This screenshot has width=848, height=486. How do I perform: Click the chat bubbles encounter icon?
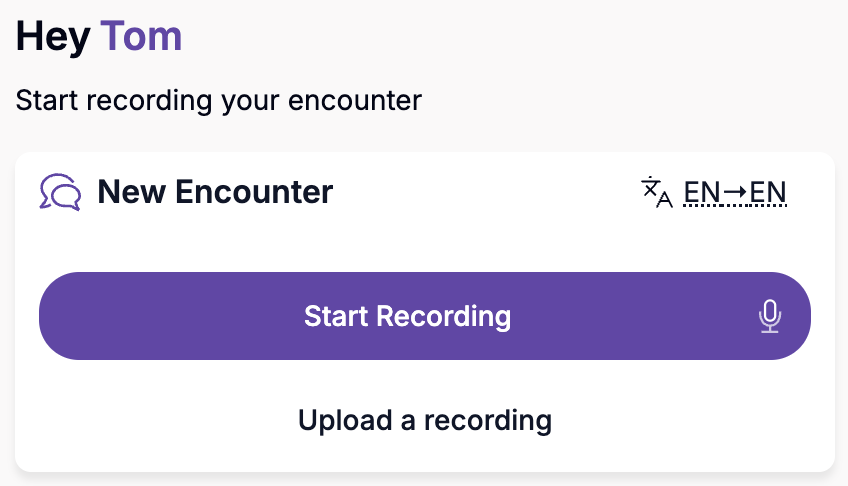pyautogui.click(x=60, y=191)
